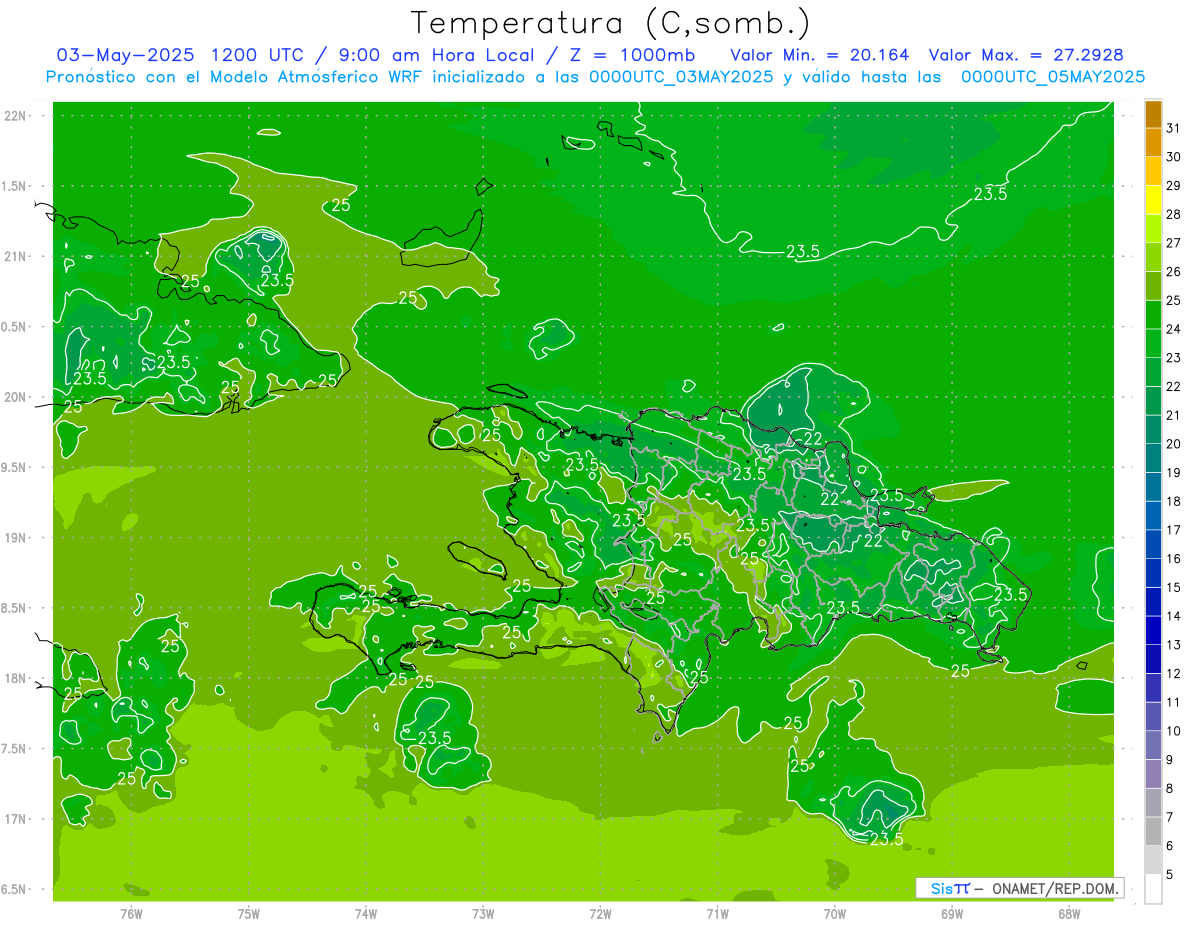Click the colorbar value 19

1174,473
